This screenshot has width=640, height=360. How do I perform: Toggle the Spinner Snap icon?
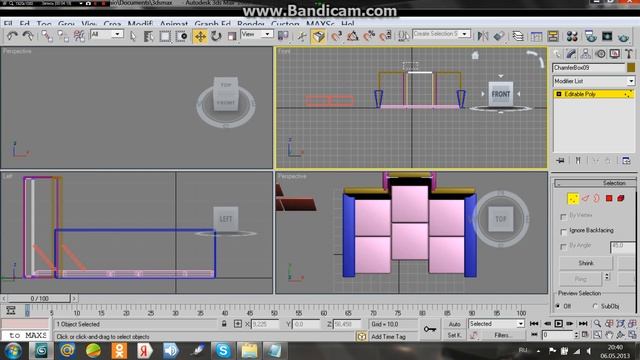pyautogui.click(x=385, y=36)
